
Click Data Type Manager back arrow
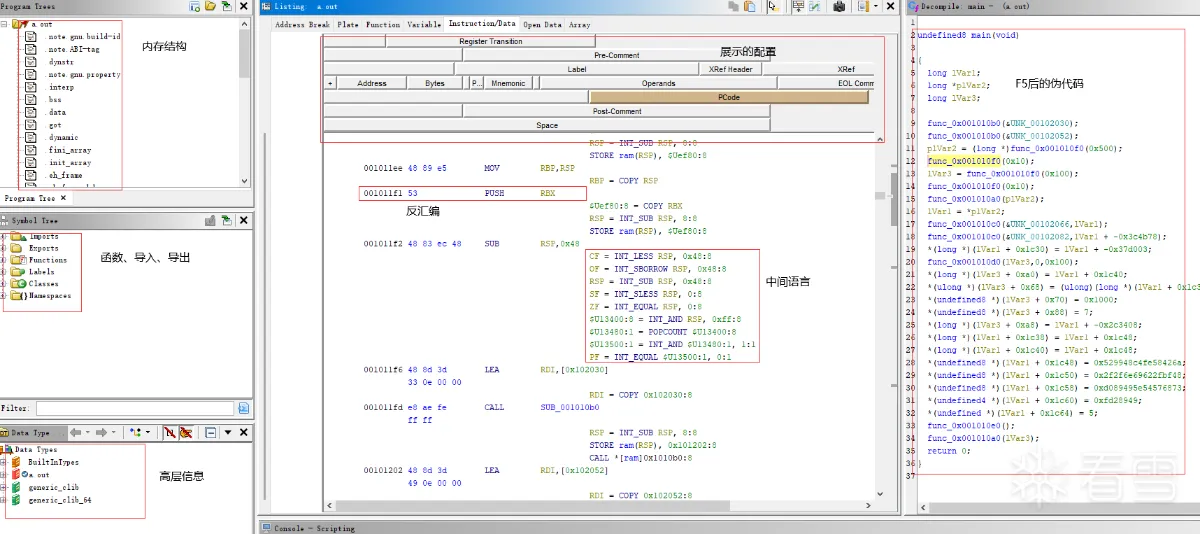click(75, 433)
